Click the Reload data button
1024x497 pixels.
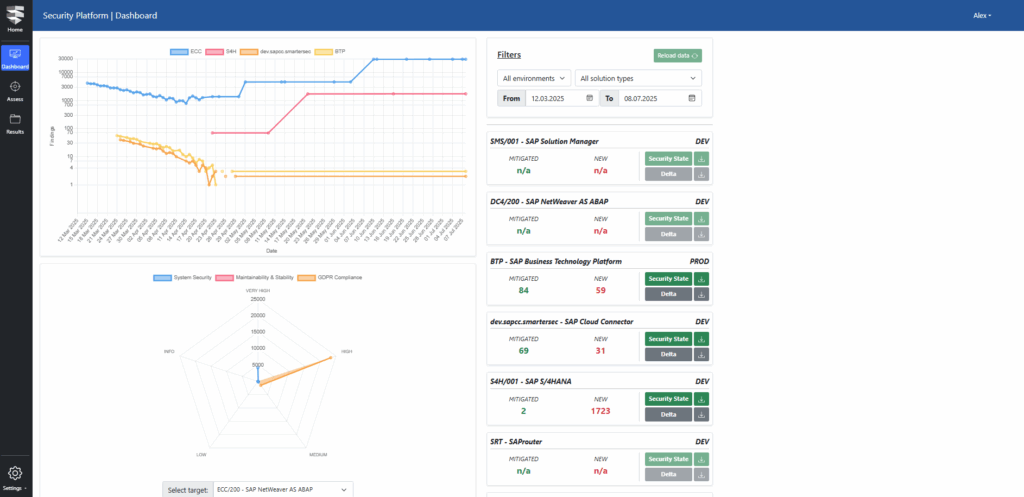pyautogui.click(x=678, y=55)
